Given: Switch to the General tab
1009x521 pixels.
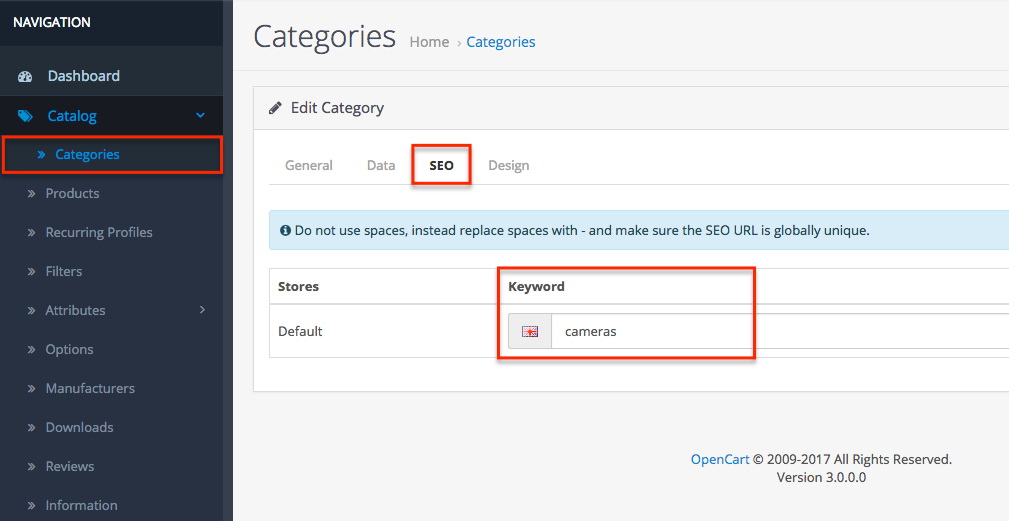Looking at the screenshot, I should 309,165.
